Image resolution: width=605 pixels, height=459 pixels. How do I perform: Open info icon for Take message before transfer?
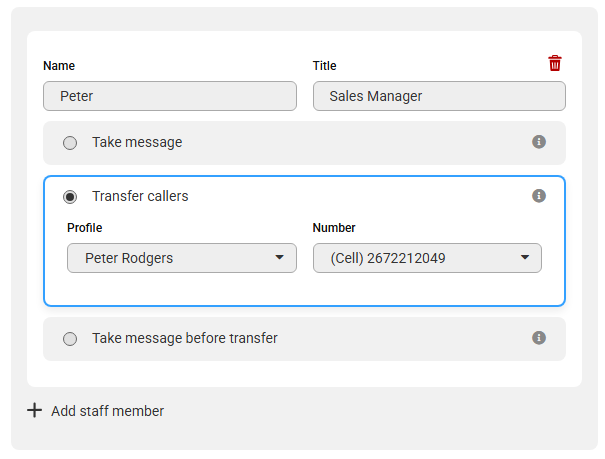539,338
